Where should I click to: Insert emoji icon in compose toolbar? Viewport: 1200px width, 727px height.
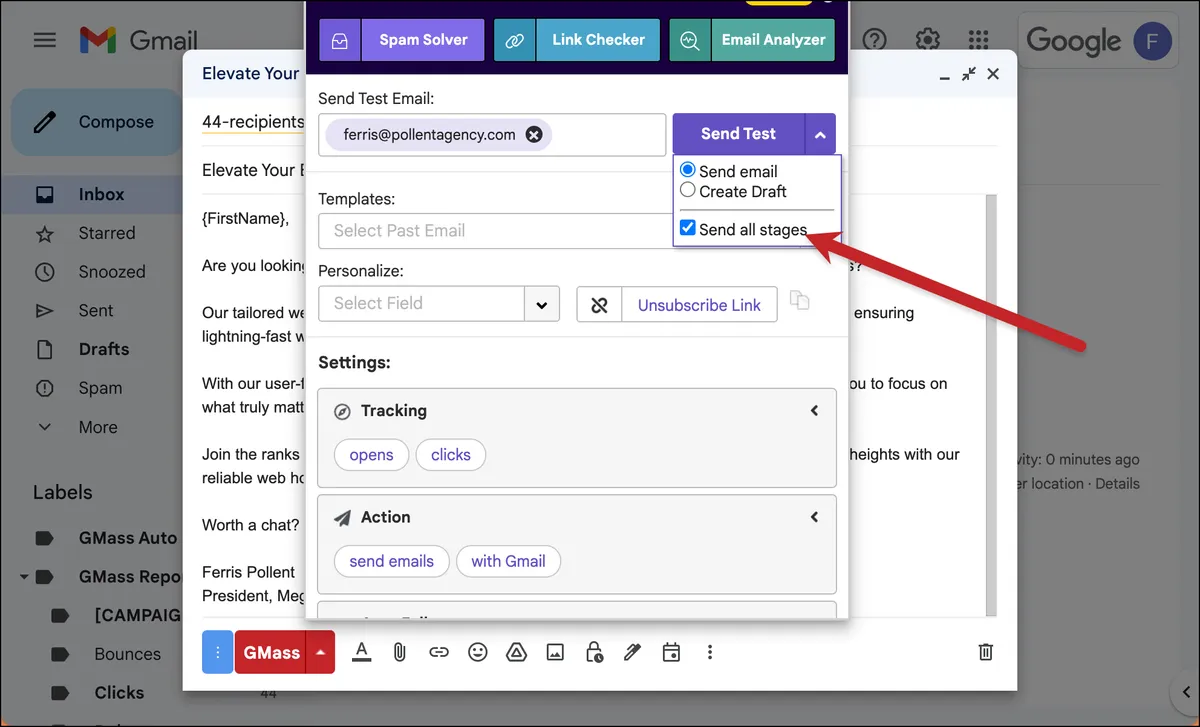click(478, 652)
